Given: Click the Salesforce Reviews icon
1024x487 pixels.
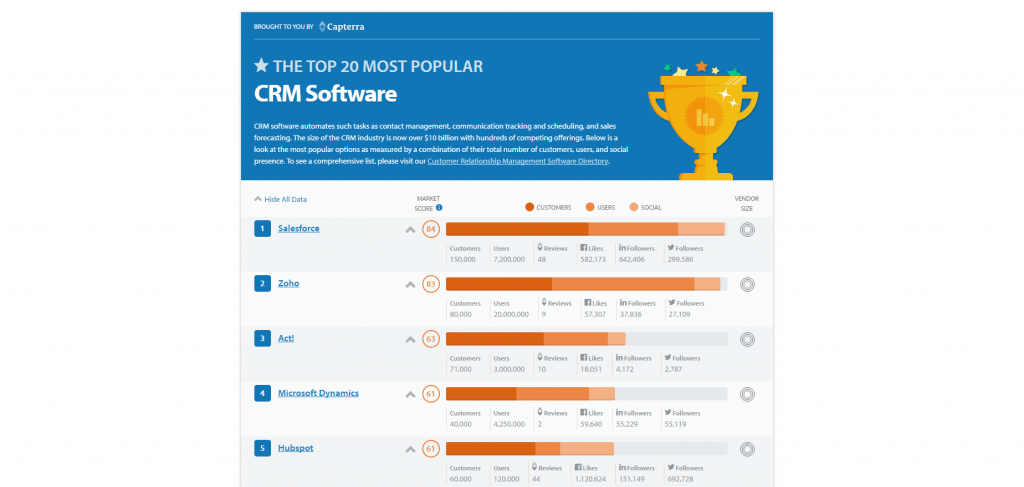Looking at the screenshot, I should [x=540, y=248].
